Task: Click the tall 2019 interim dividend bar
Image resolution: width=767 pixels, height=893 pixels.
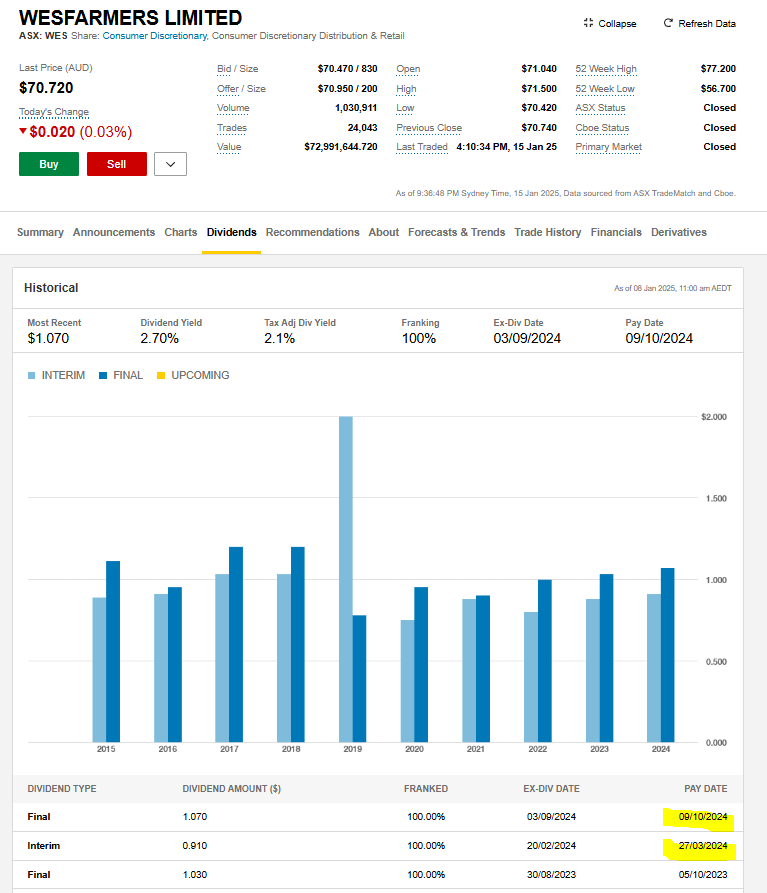Action: (345, 578)
